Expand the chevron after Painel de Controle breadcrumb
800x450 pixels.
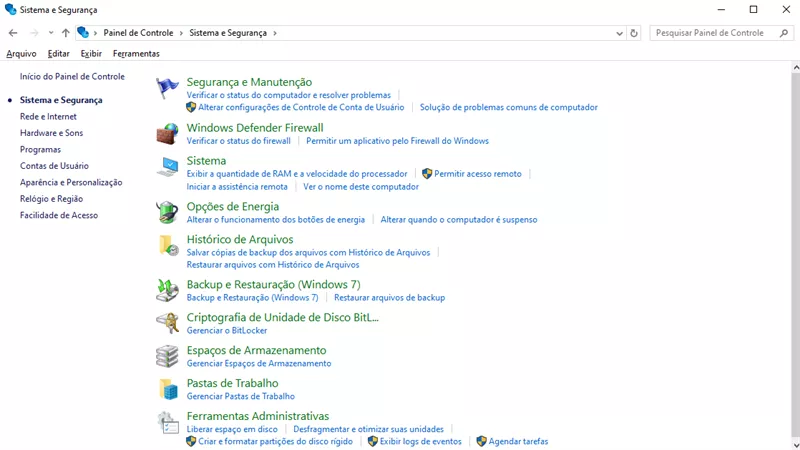coord(181,33)
